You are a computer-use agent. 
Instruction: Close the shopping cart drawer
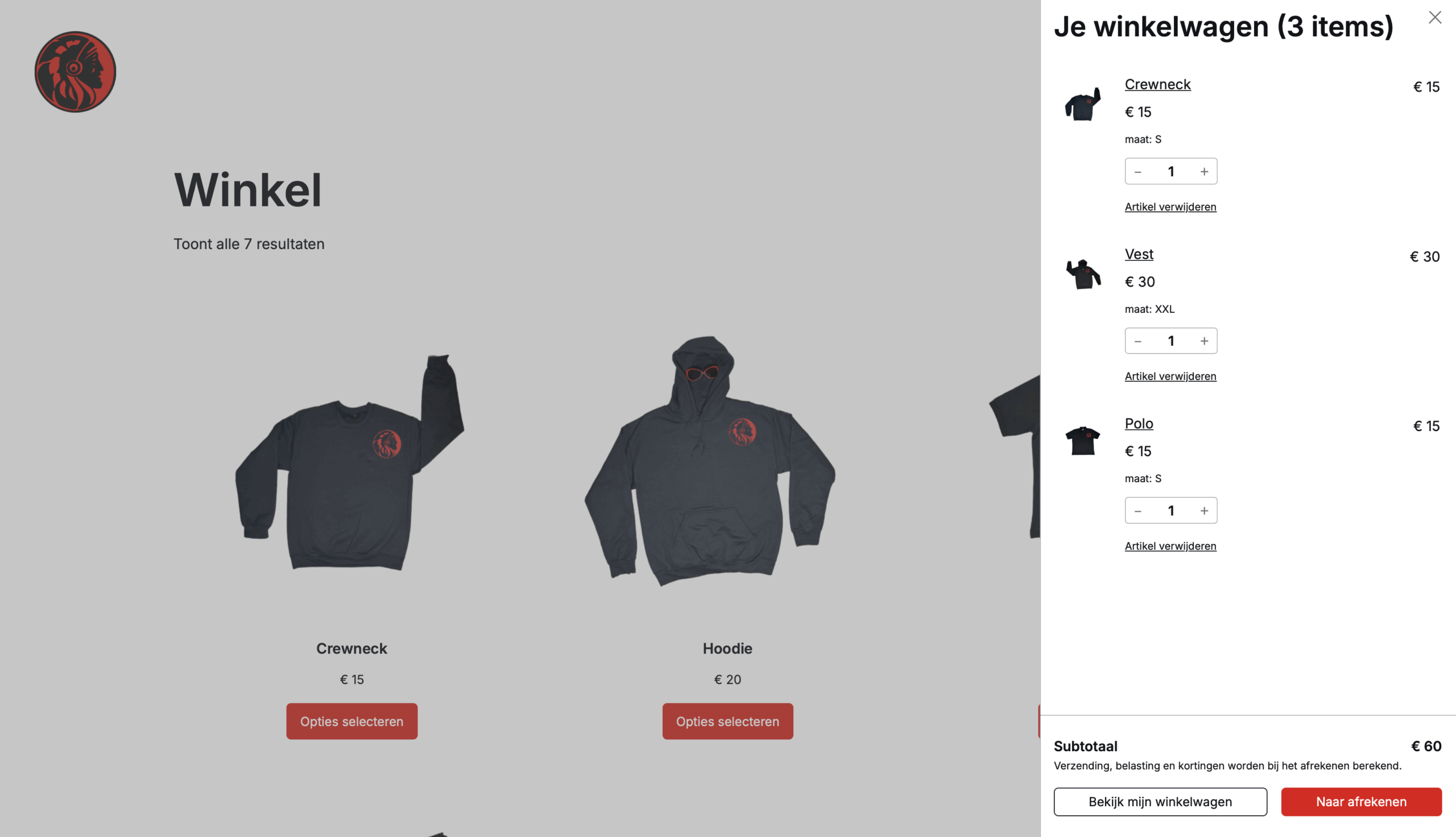[1435, 17]
